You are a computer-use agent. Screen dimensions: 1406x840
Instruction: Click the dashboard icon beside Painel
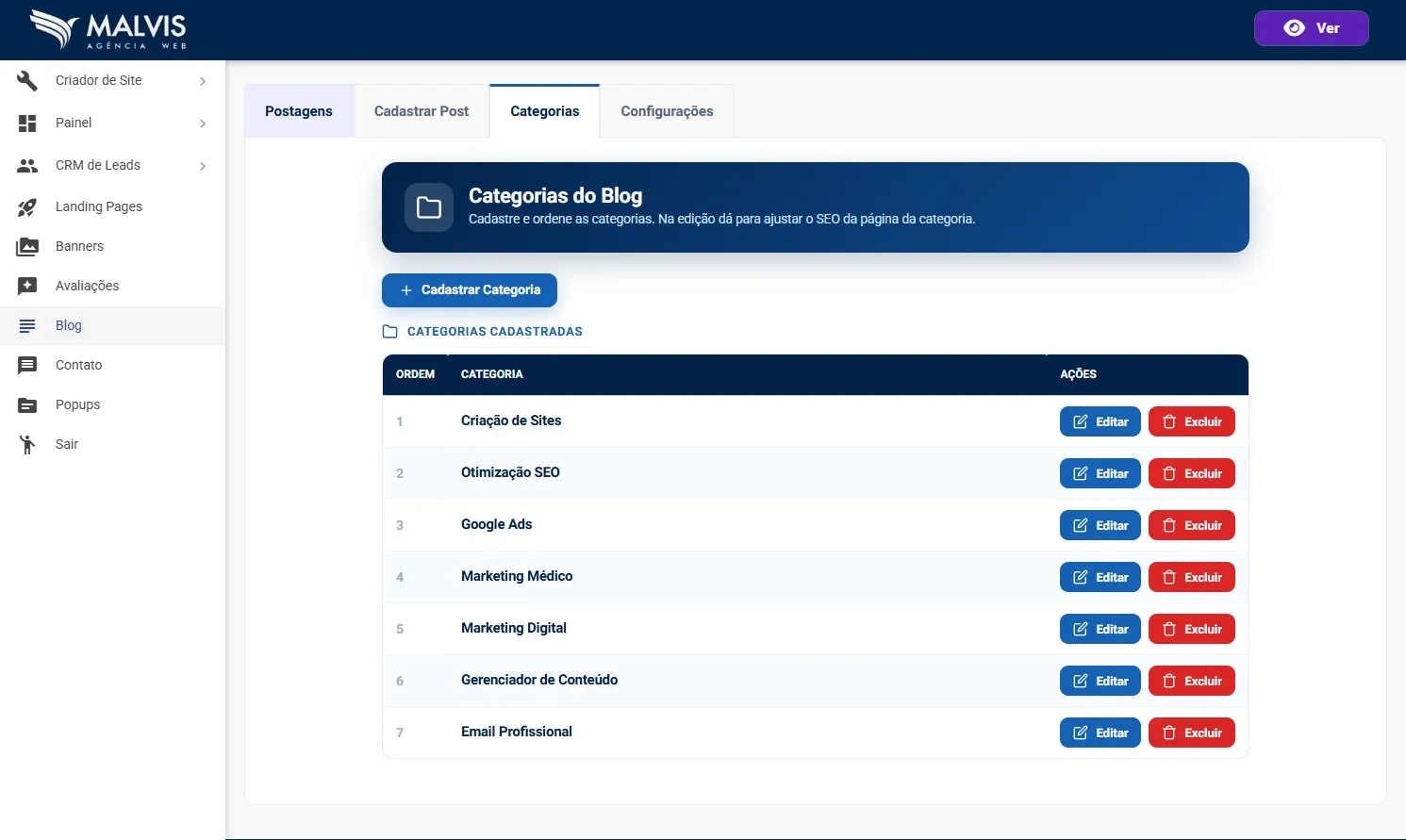27,123
